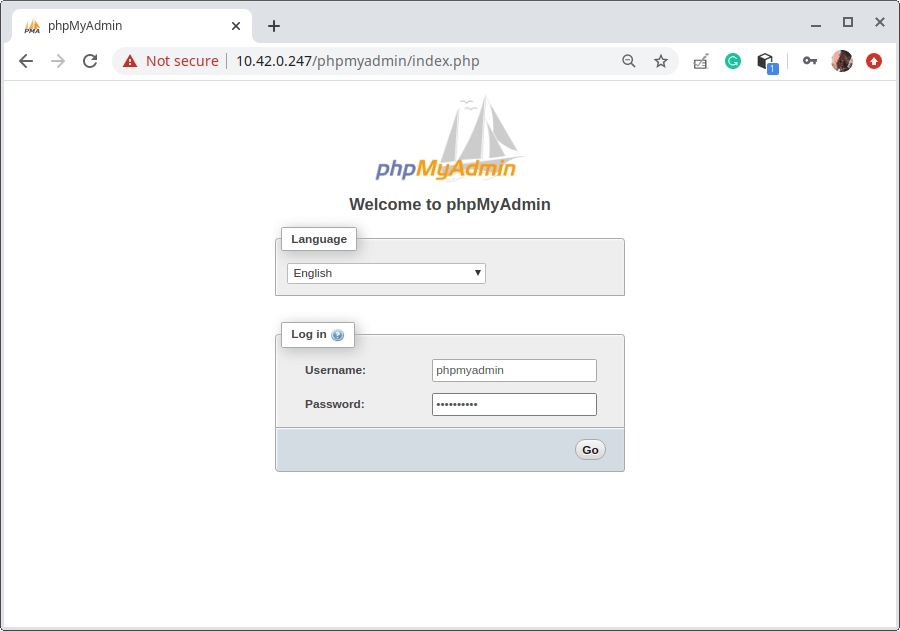Click the key icon in the toolbar
This screenshot has height=631, width=900.
tap(809, 61)
